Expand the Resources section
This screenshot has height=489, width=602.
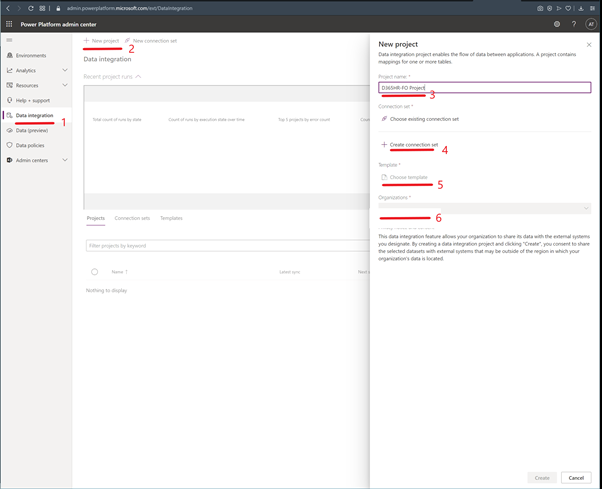click(65, 85)
